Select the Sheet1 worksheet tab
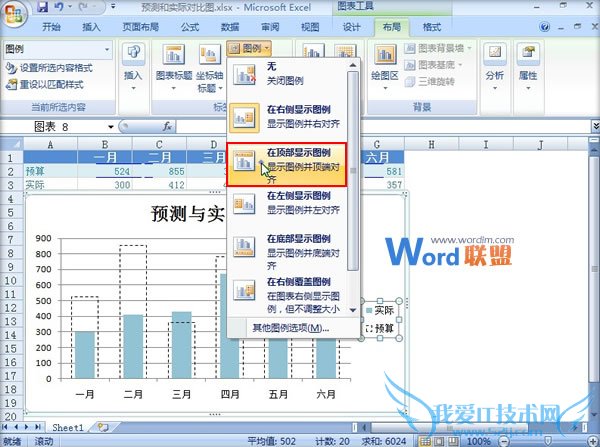600x447 pixels. (x=67, y=427)
